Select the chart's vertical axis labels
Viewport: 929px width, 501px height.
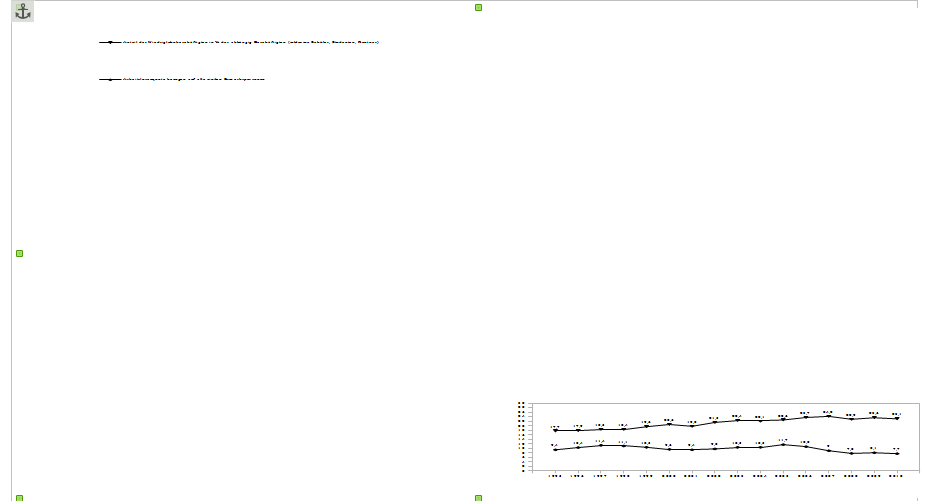click(521, 436)
